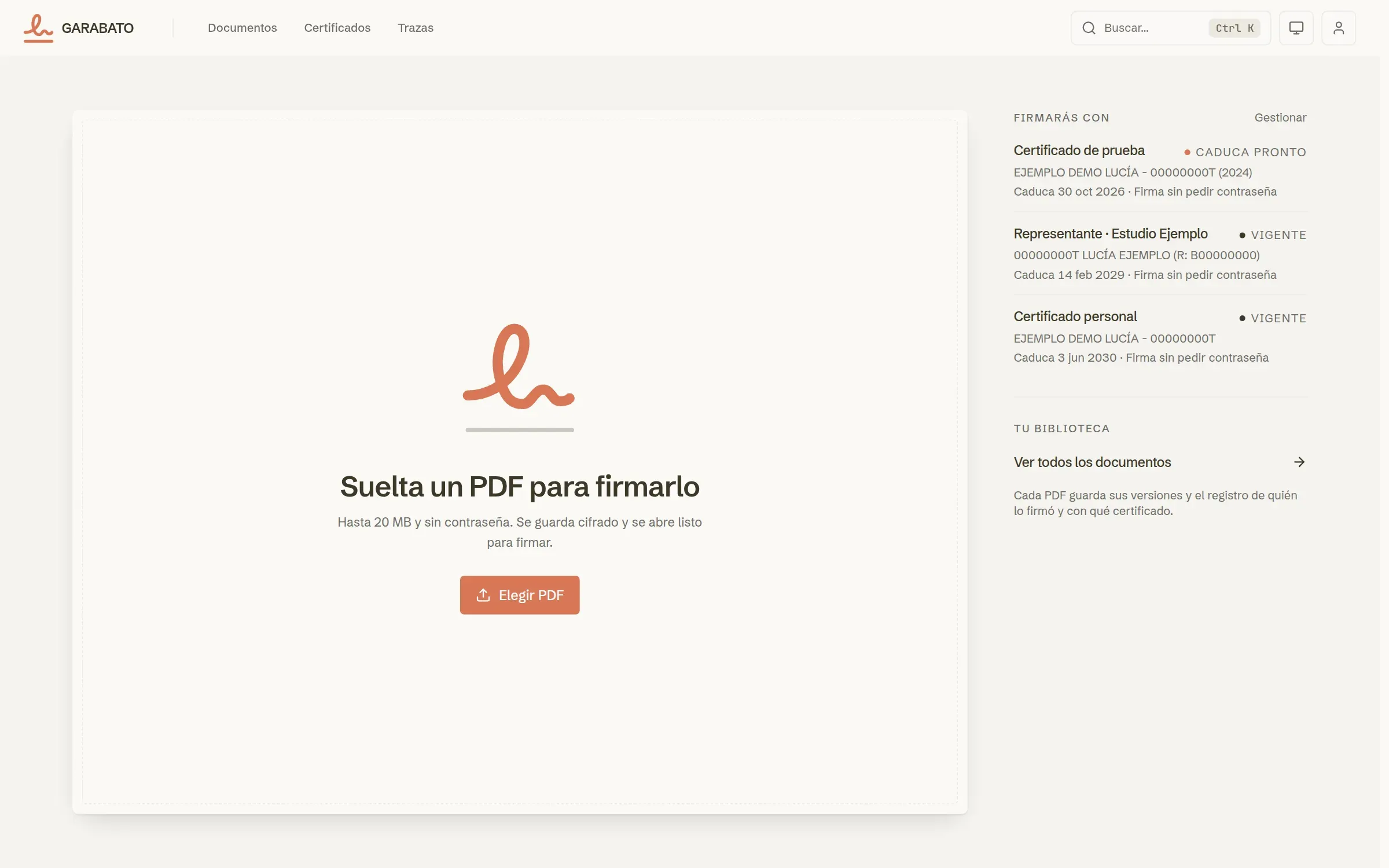Click 'EJEMPLO DEMO LUCÍA - 00000000T (2024)'
Viewport: 1389px width, 868px height.
point(1133,172)
